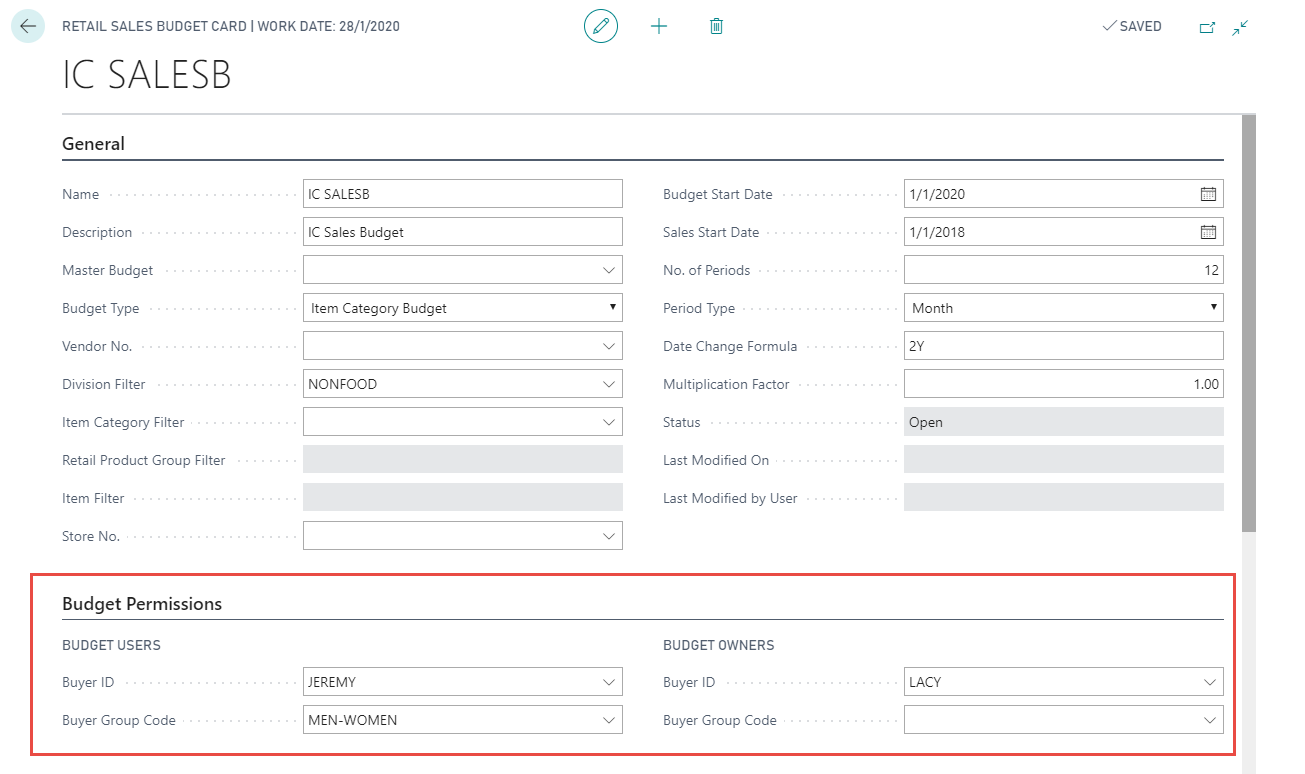
Task: Click the pencil edit icon
Action: (601, 26)
